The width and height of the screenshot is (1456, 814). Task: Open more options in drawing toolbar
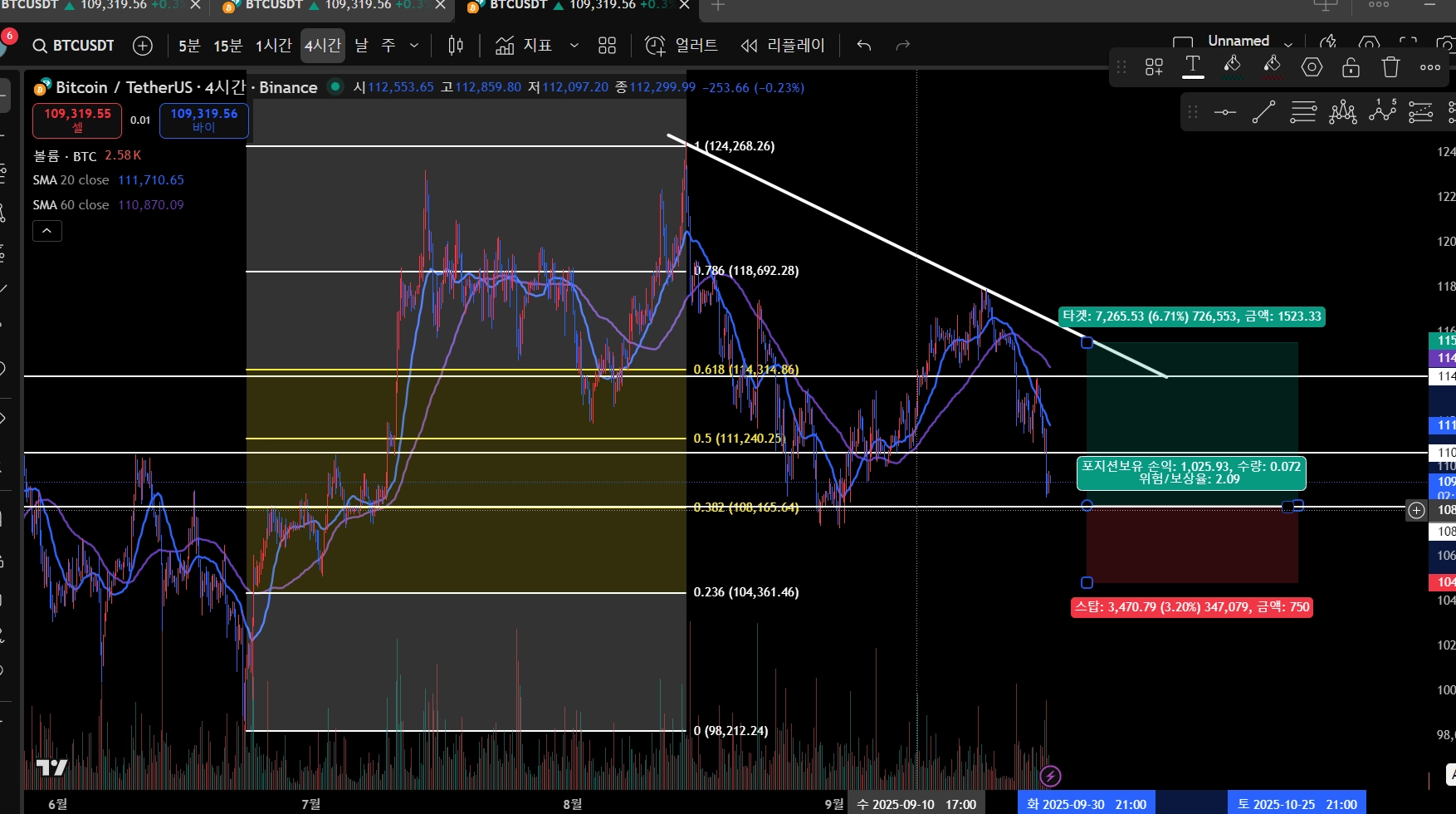[1429, 67]
